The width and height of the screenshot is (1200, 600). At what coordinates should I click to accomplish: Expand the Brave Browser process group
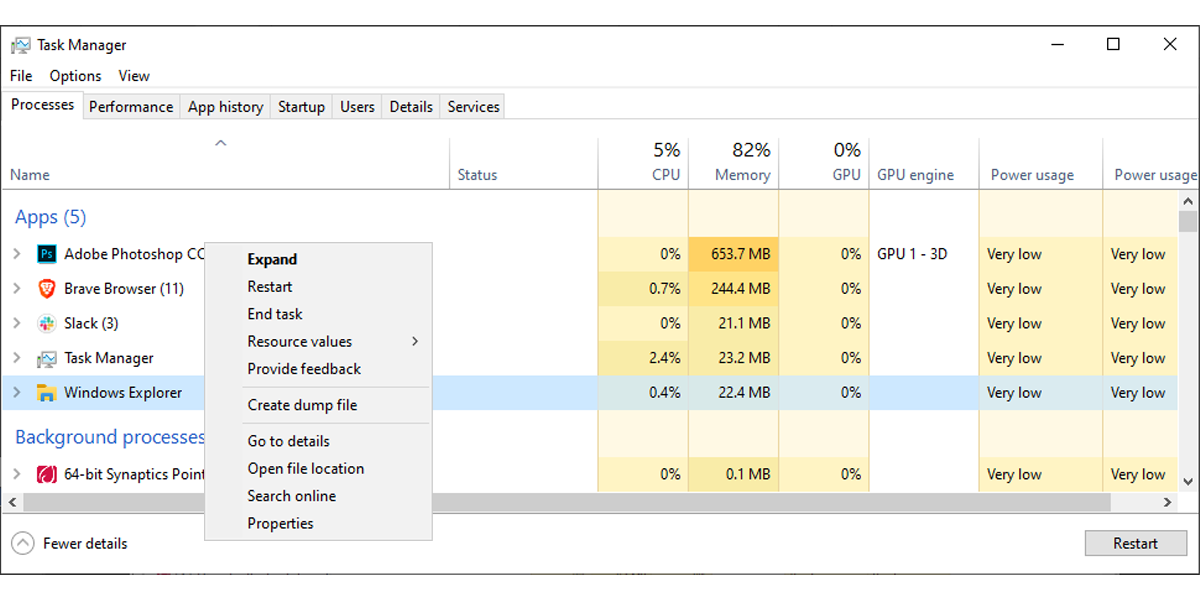pos(17,289)
